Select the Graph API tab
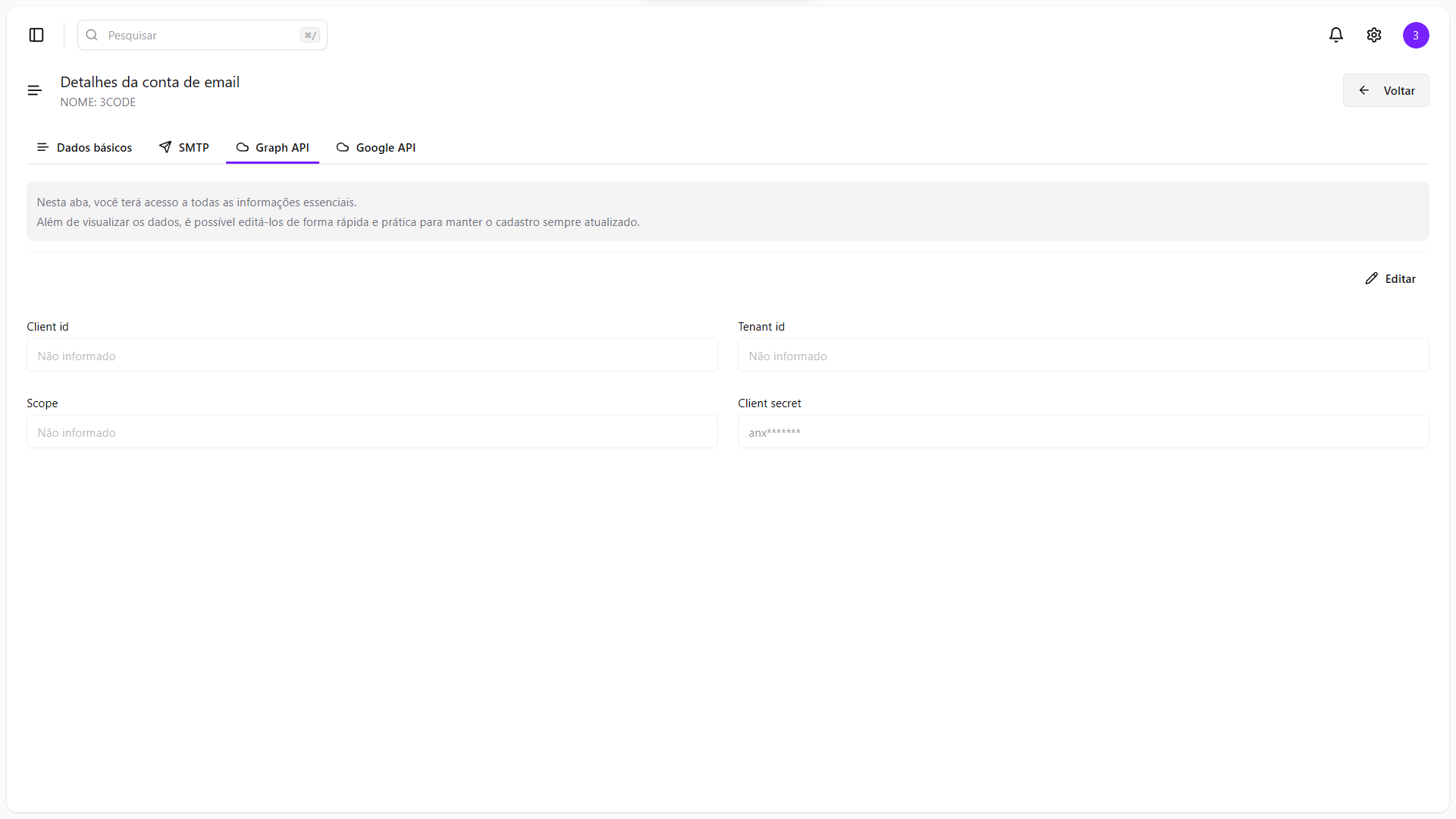The image size is (1456, 819). point(282,147)
